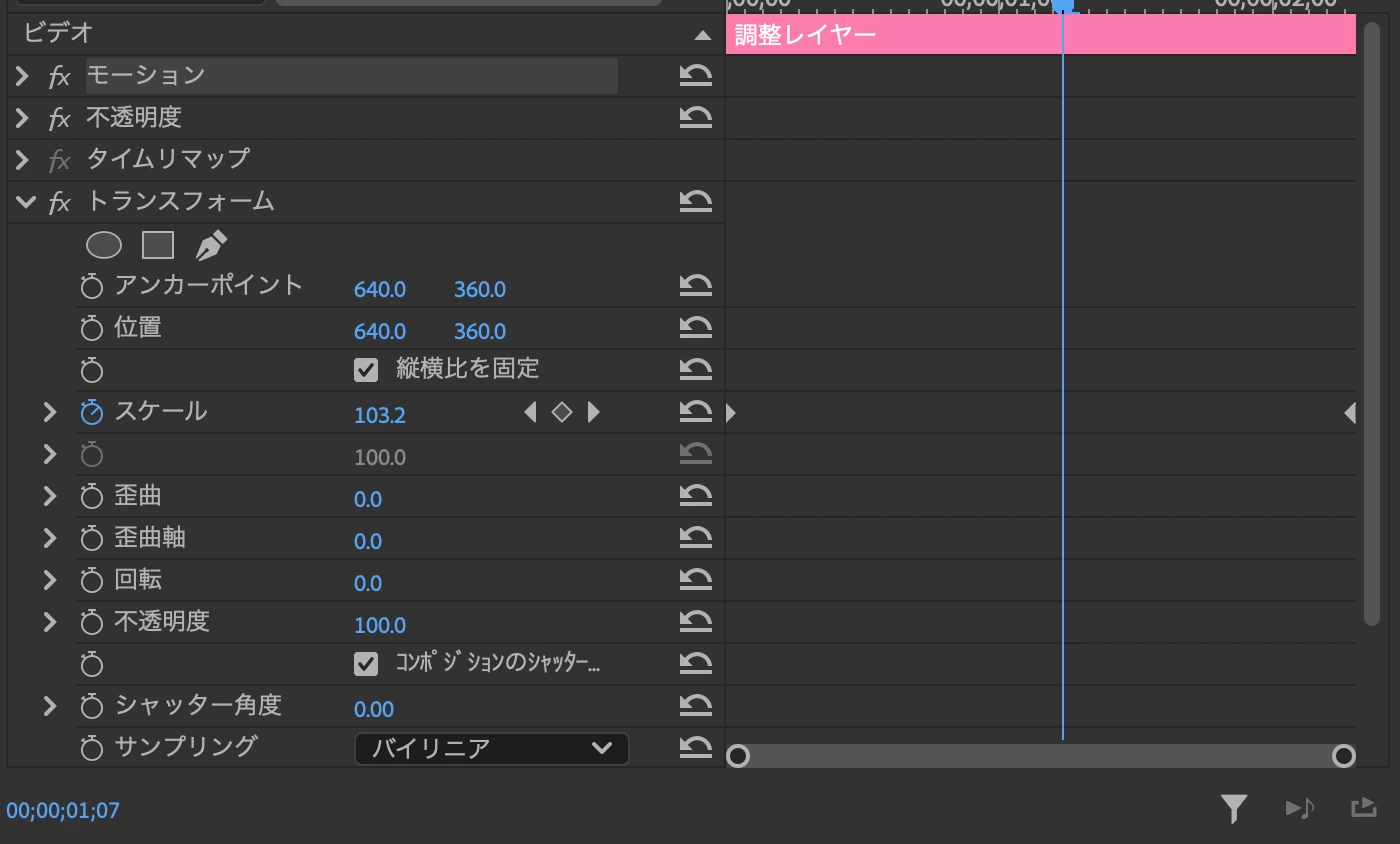This screenshot has height=844, width=1400.
Task: Create a 4-point rectangle mask
Action: (158, 244)
